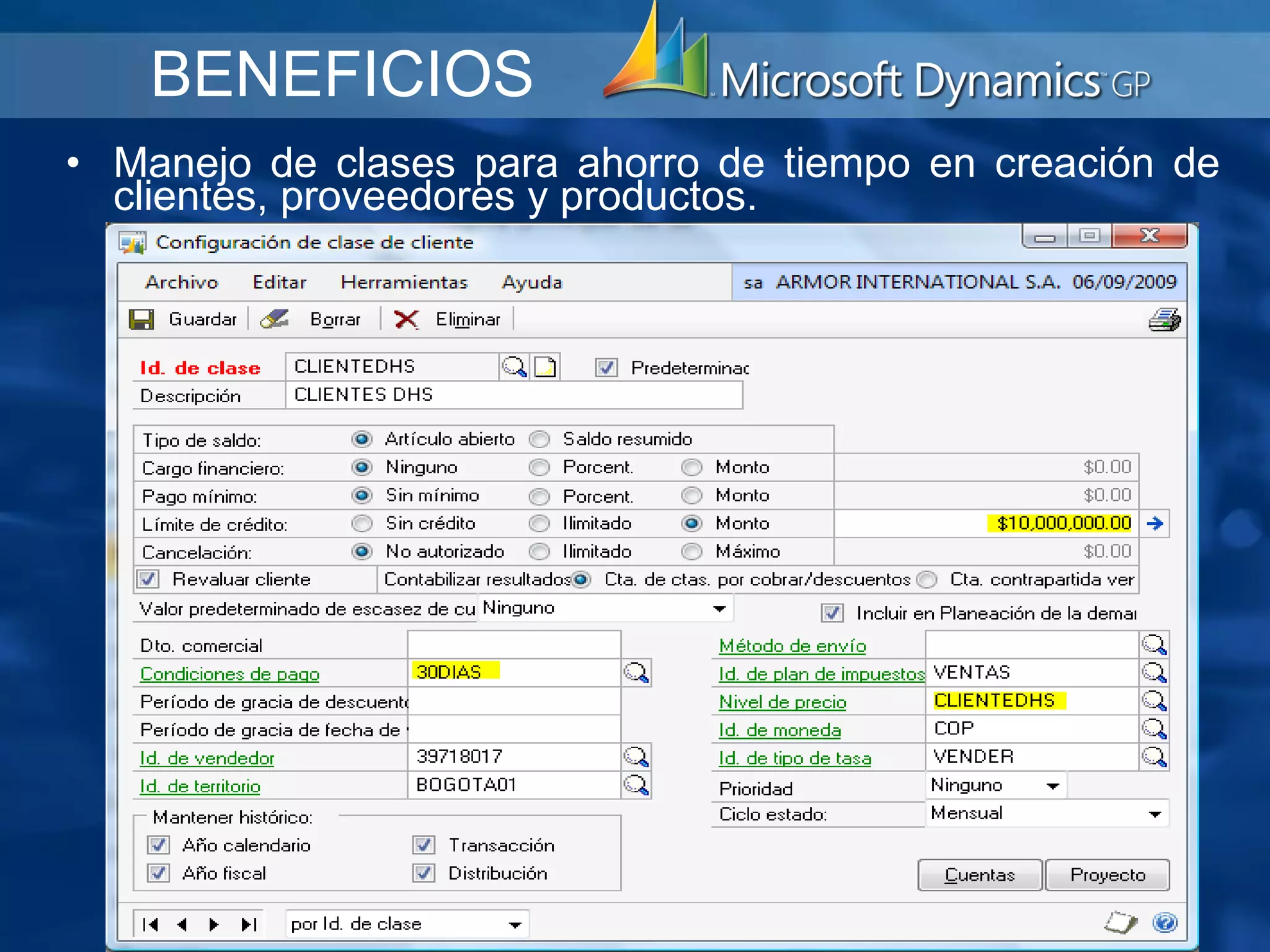Image resolution: width=1270 pixels, height=952 pixels.
Task: Select Ilimitado for Límite de crédito
Action: (540, 524)
